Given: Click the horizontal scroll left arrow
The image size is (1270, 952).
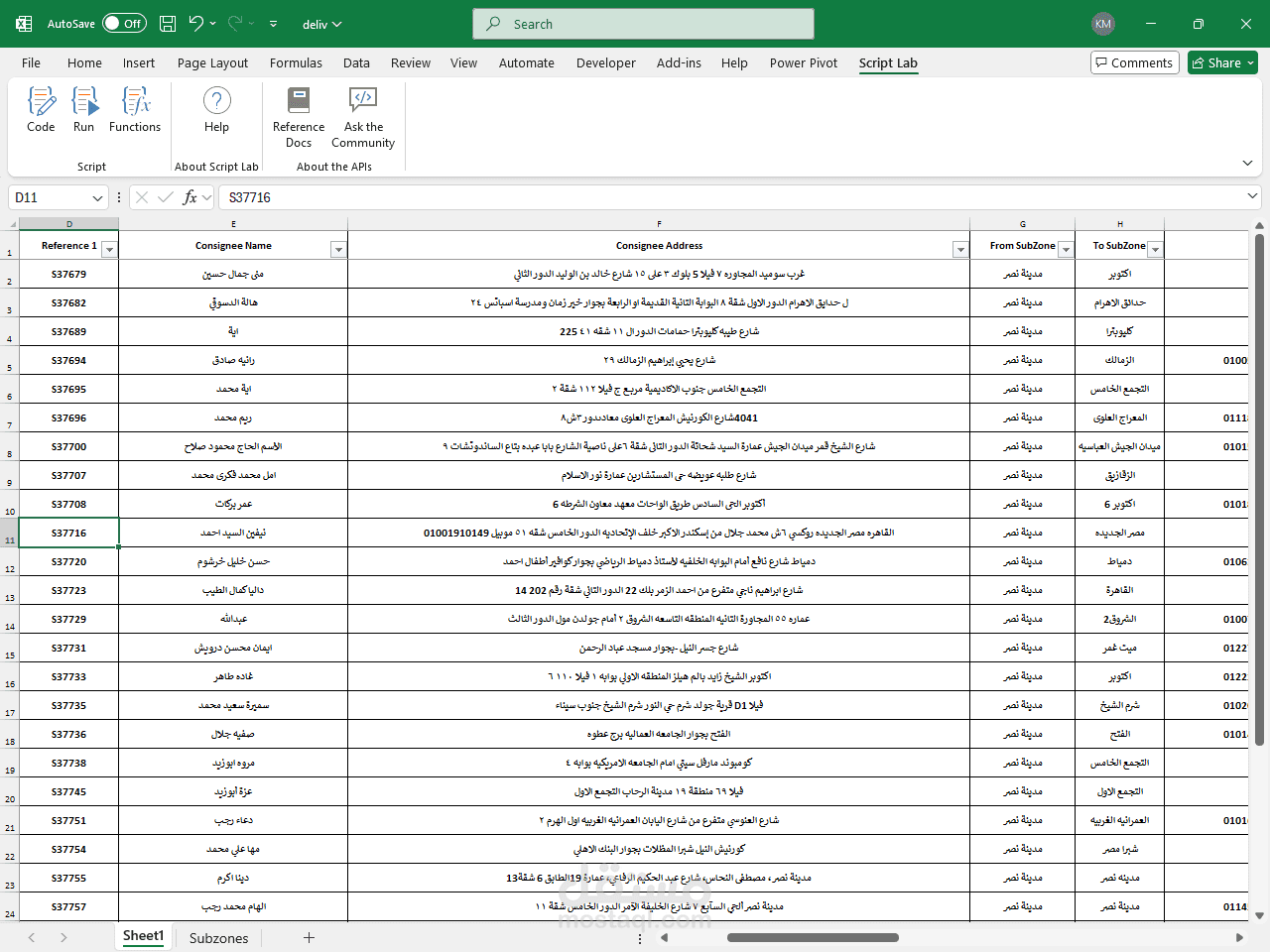Looking at the screenshot, I should [665, 937].
